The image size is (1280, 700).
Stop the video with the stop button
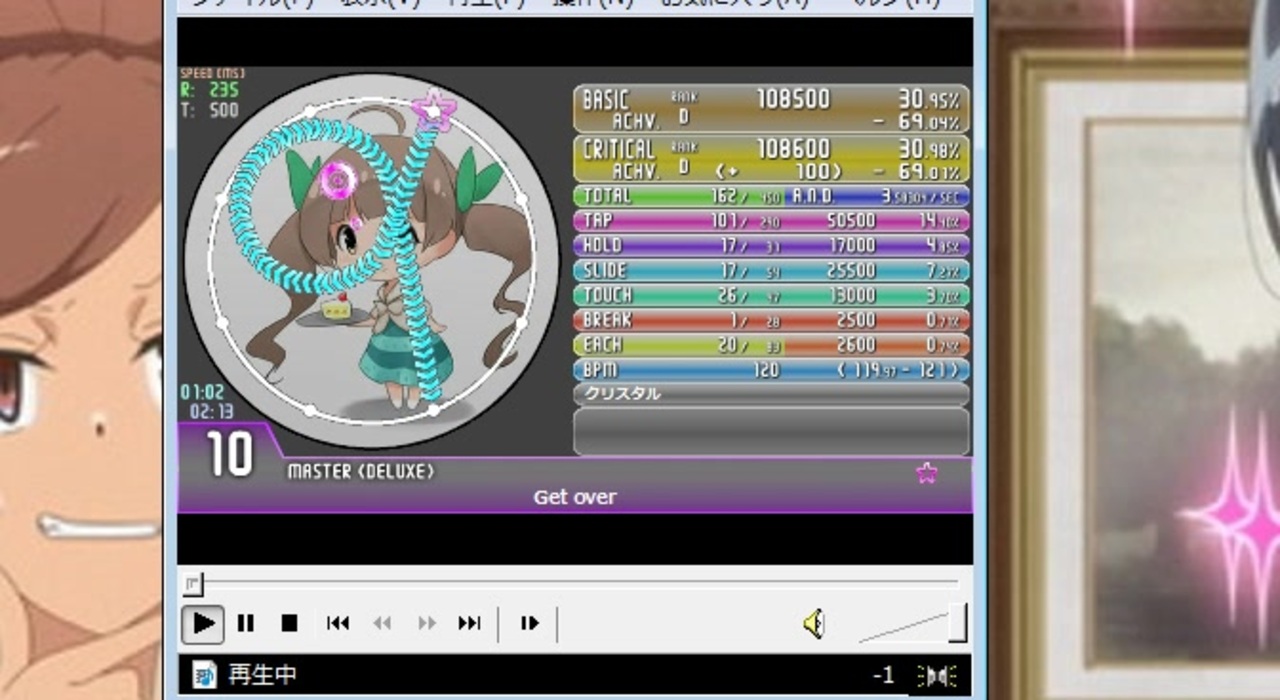click(x=290, y=624)
